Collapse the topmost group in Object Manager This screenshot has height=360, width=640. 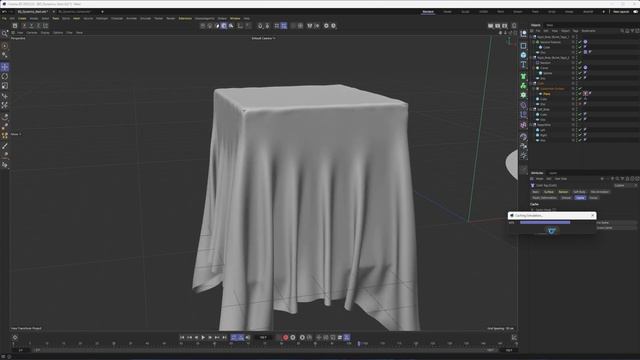531,37
